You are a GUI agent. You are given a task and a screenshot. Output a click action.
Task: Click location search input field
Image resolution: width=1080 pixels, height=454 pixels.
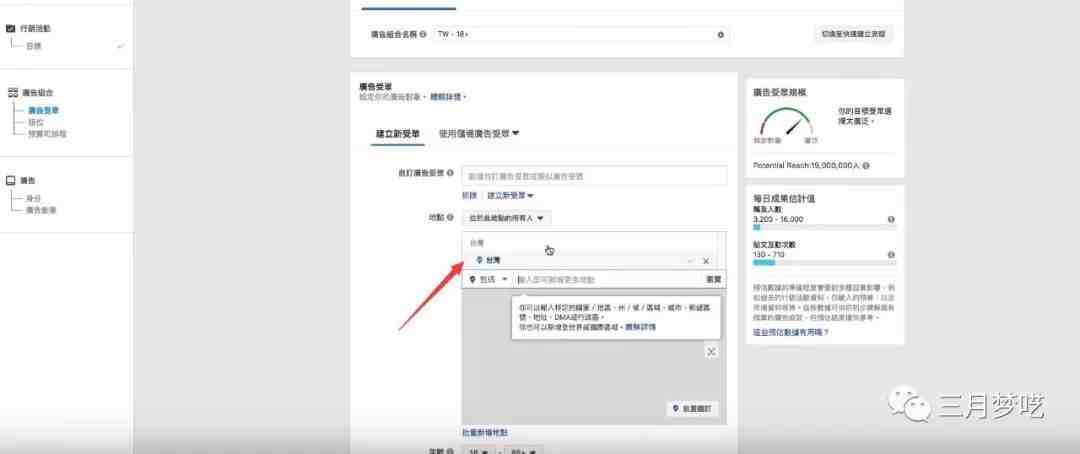[x=607, y=280]
